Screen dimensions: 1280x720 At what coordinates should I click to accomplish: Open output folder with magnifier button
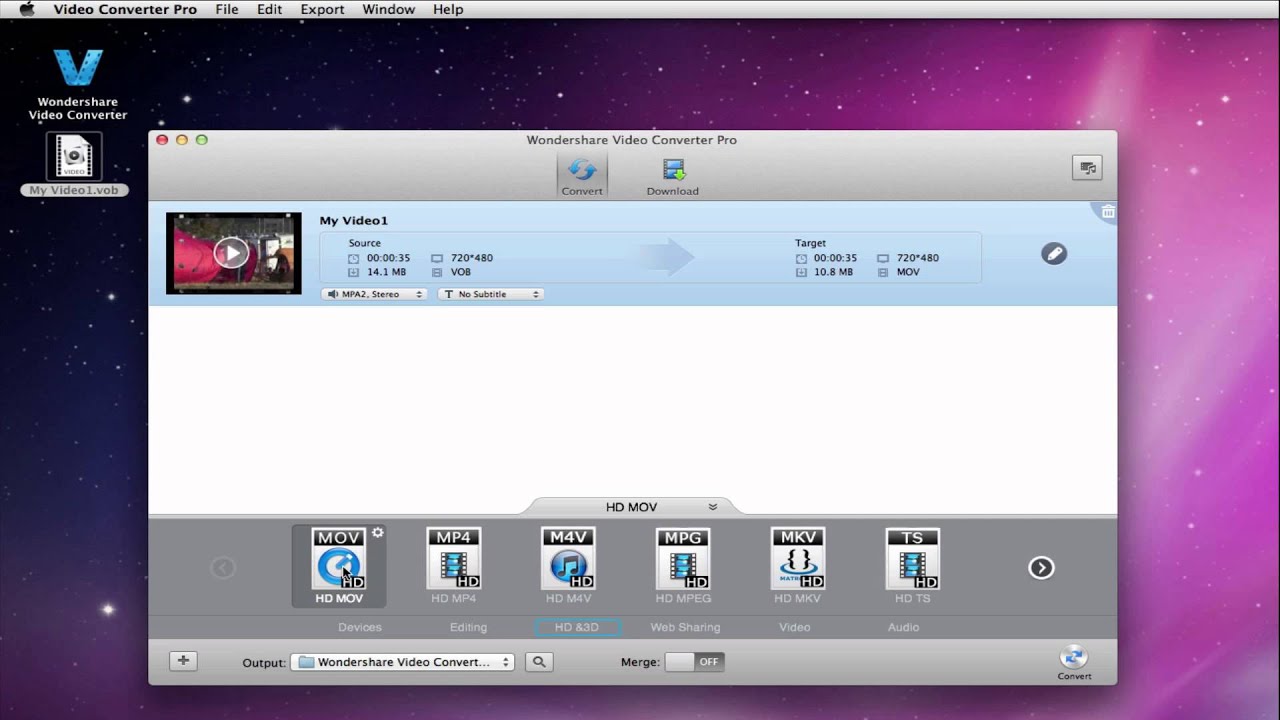539,662
